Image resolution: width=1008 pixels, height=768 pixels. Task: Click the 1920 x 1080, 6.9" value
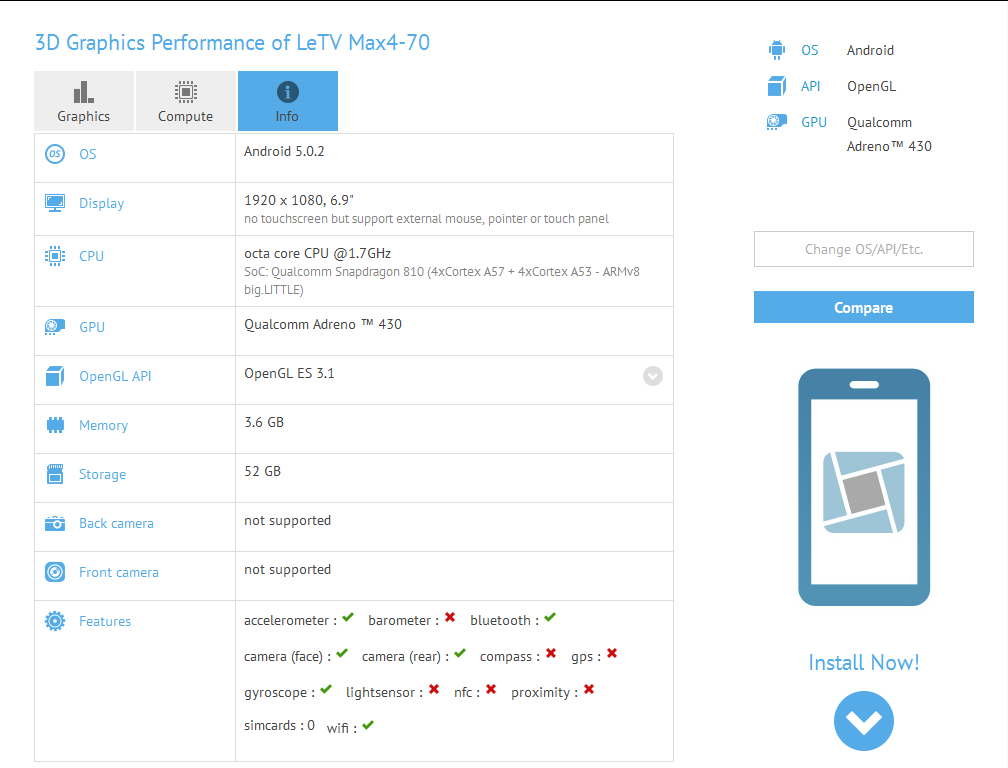tap(299, 200)
